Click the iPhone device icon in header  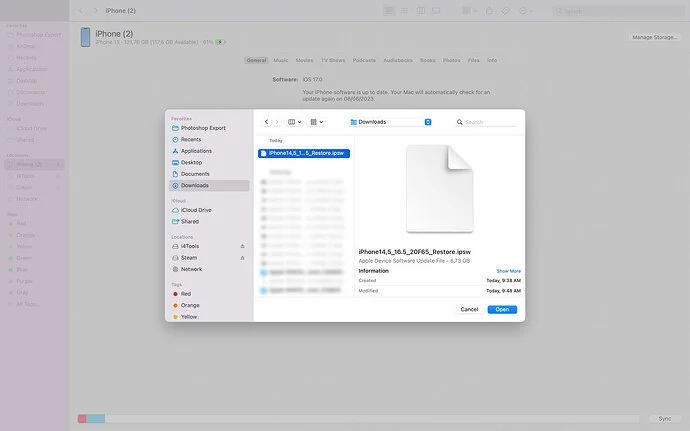point(85,37)
